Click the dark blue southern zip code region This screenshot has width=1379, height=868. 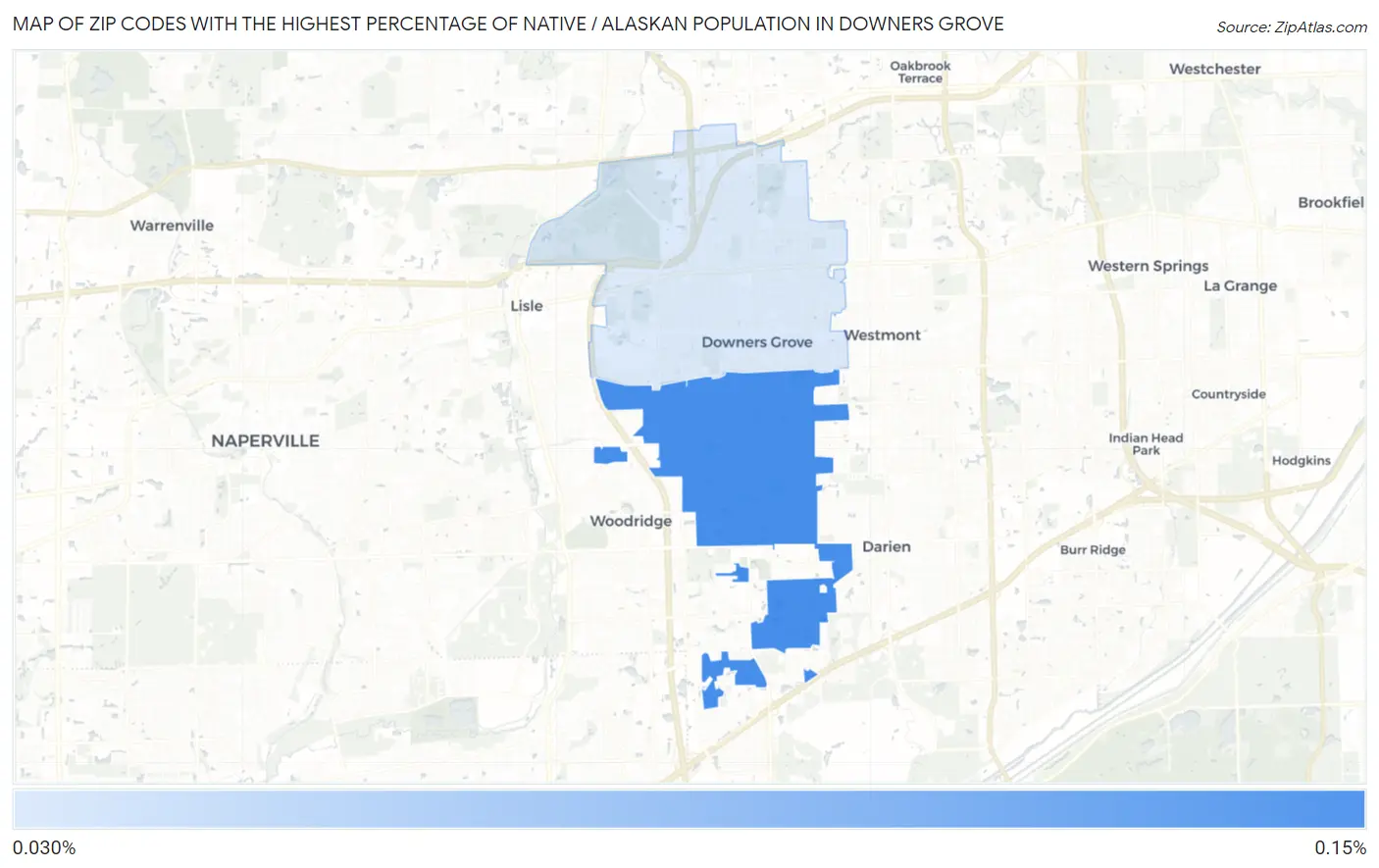click(x=750, y=461)
